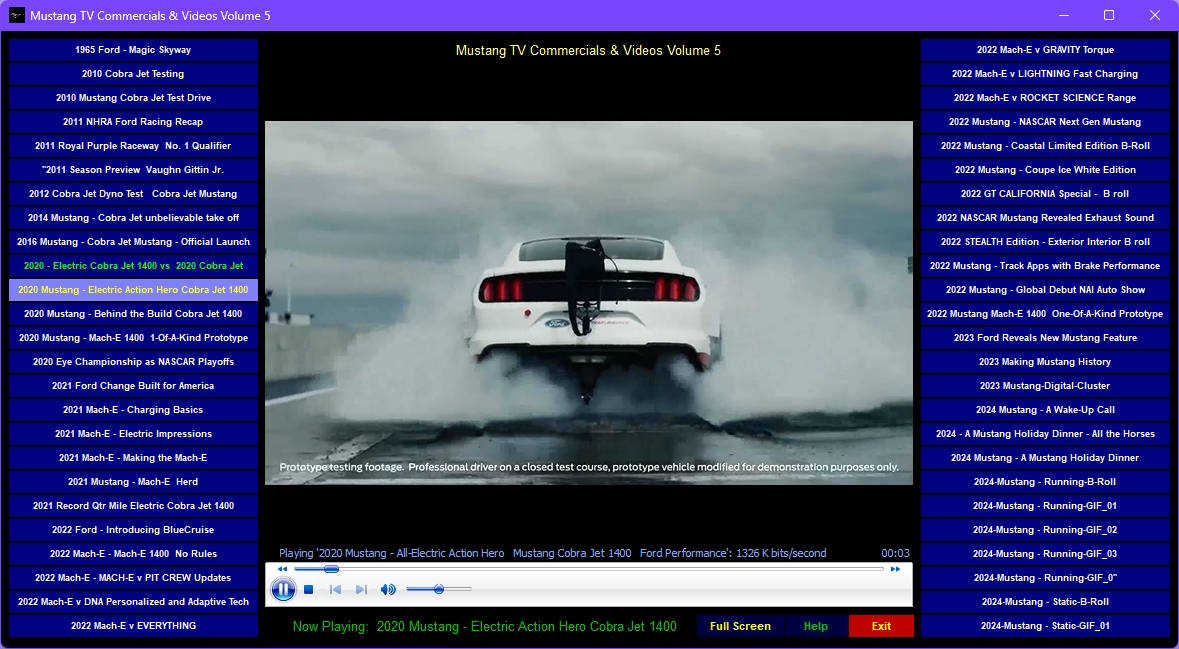This screenshot has width=1179, height=649.
Task: Select '2022 Mustang - Track Apps with Brake Performance'
Action: coord(1045,266)
